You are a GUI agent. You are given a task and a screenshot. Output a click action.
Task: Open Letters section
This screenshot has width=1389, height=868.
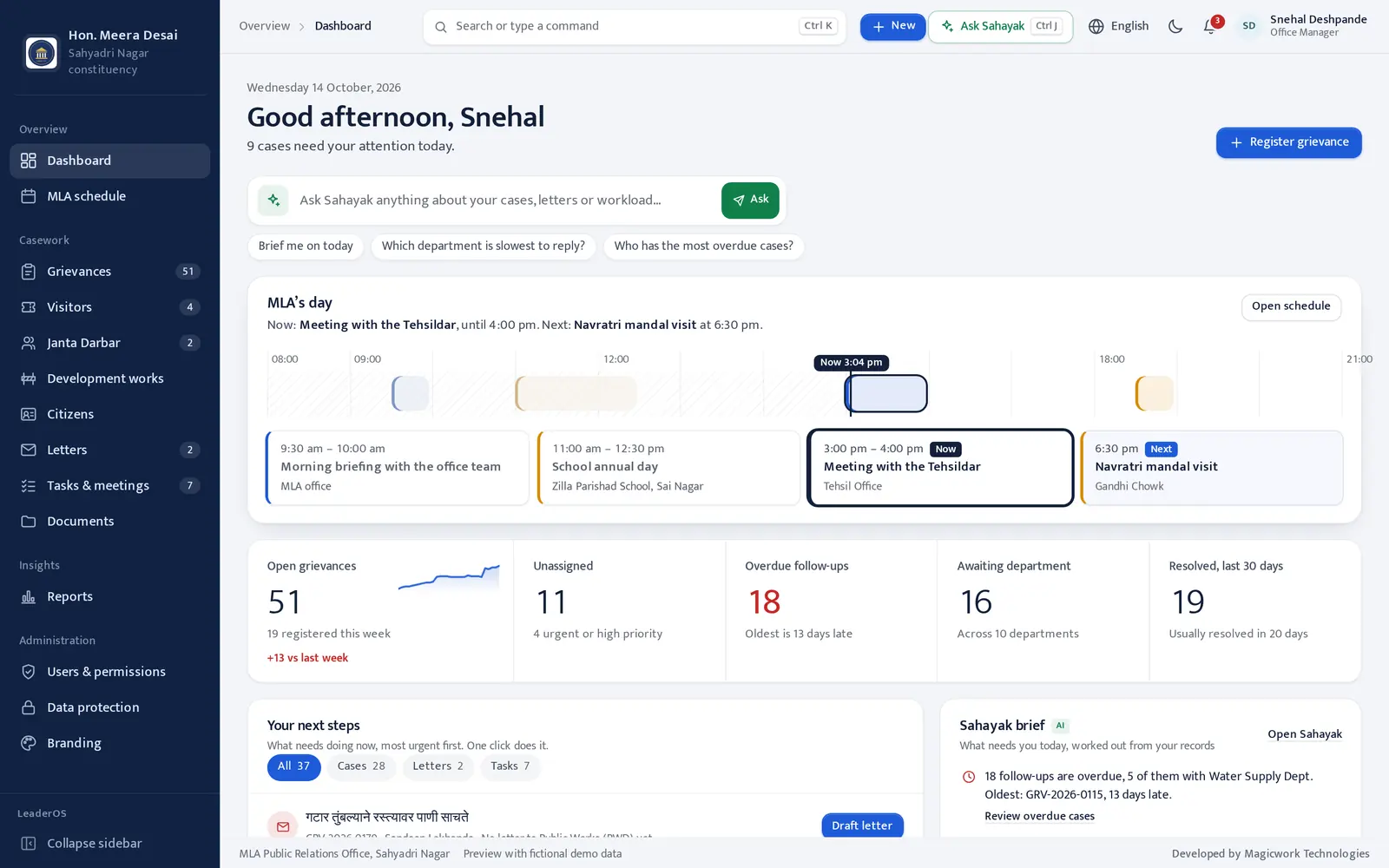pyautogui.click(x=109, y=450)
